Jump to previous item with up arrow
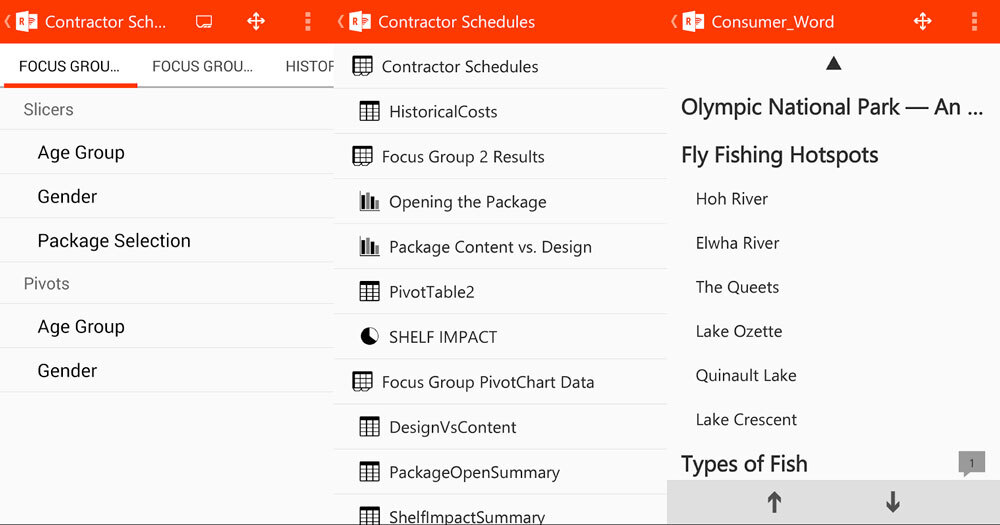Image resolution: width=1000 pixels, height=525 pixels. 774,503
